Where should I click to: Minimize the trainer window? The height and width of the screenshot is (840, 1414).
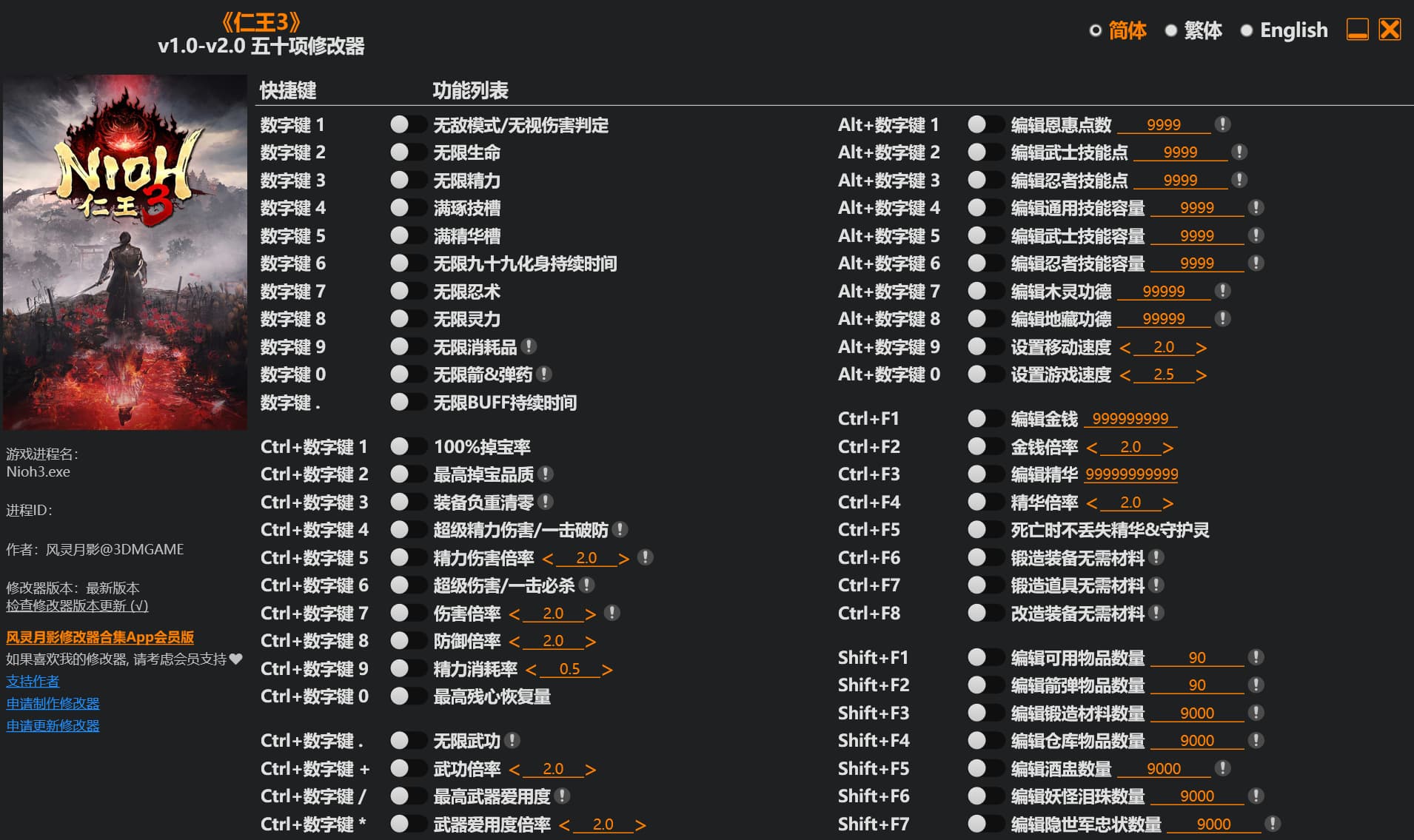[x=1357, y=30]
